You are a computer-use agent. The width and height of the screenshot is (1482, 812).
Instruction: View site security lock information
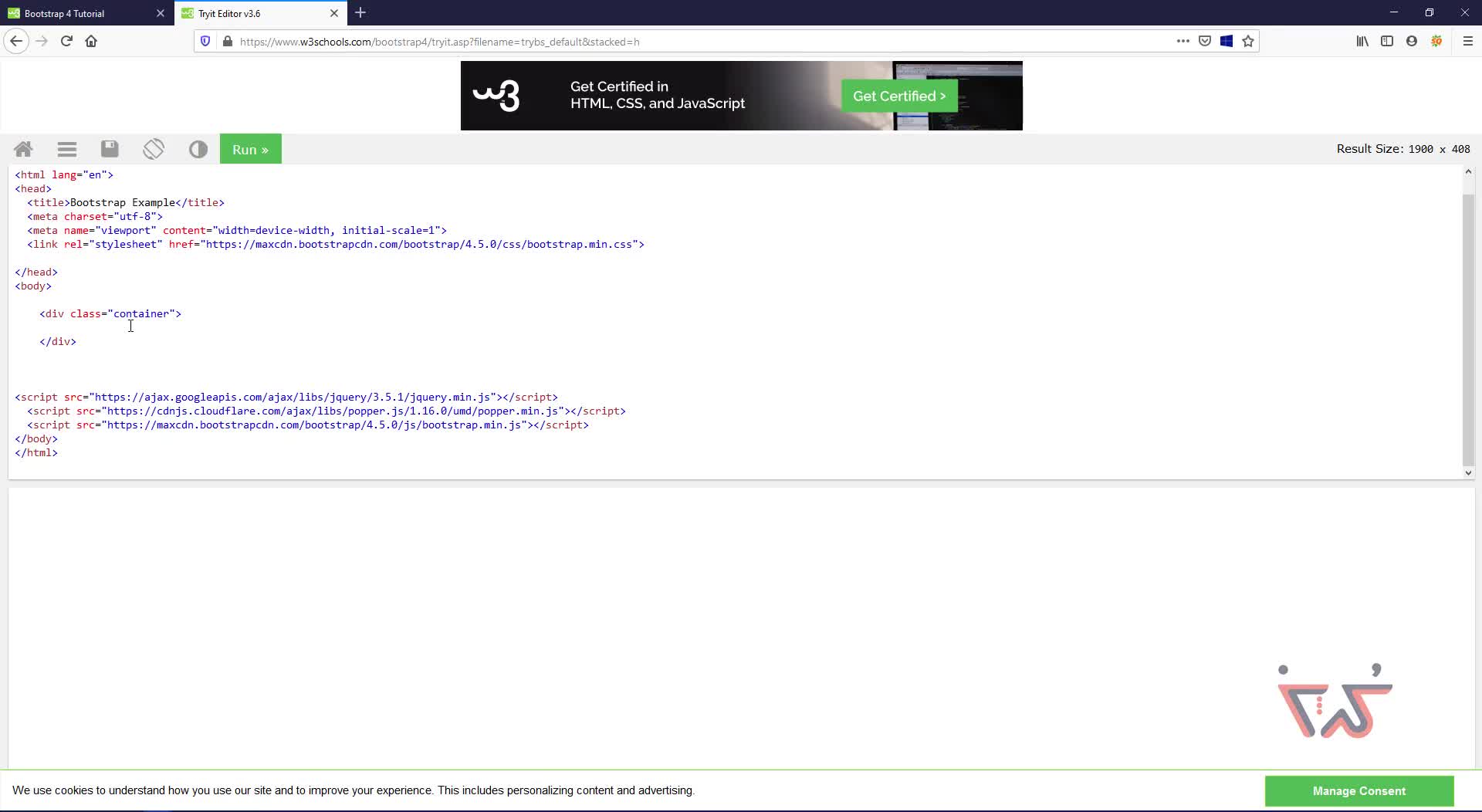tap(227, 42)
